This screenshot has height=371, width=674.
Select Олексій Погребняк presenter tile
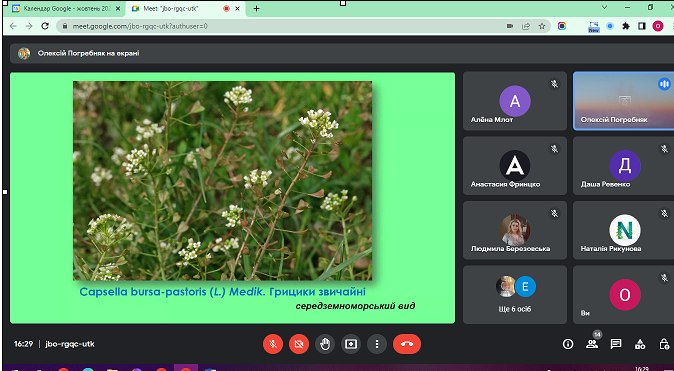(623, 101)
